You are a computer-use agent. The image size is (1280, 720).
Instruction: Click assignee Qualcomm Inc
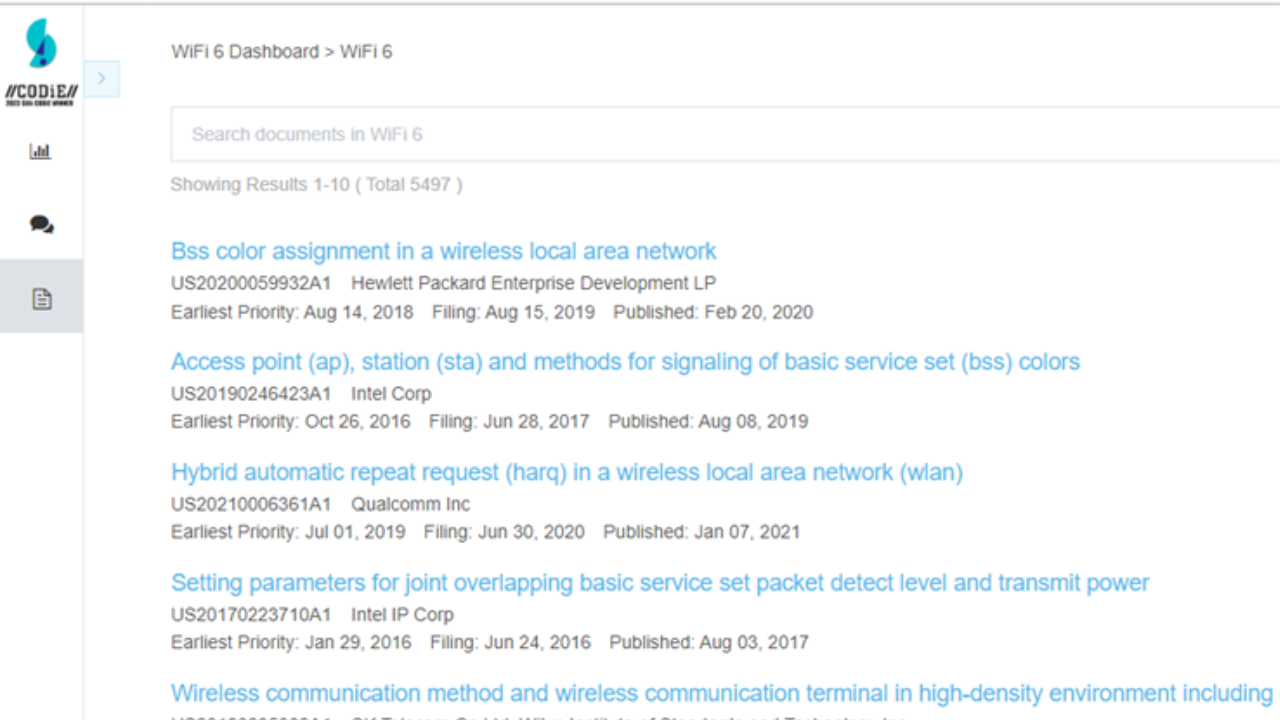(410, 504)
